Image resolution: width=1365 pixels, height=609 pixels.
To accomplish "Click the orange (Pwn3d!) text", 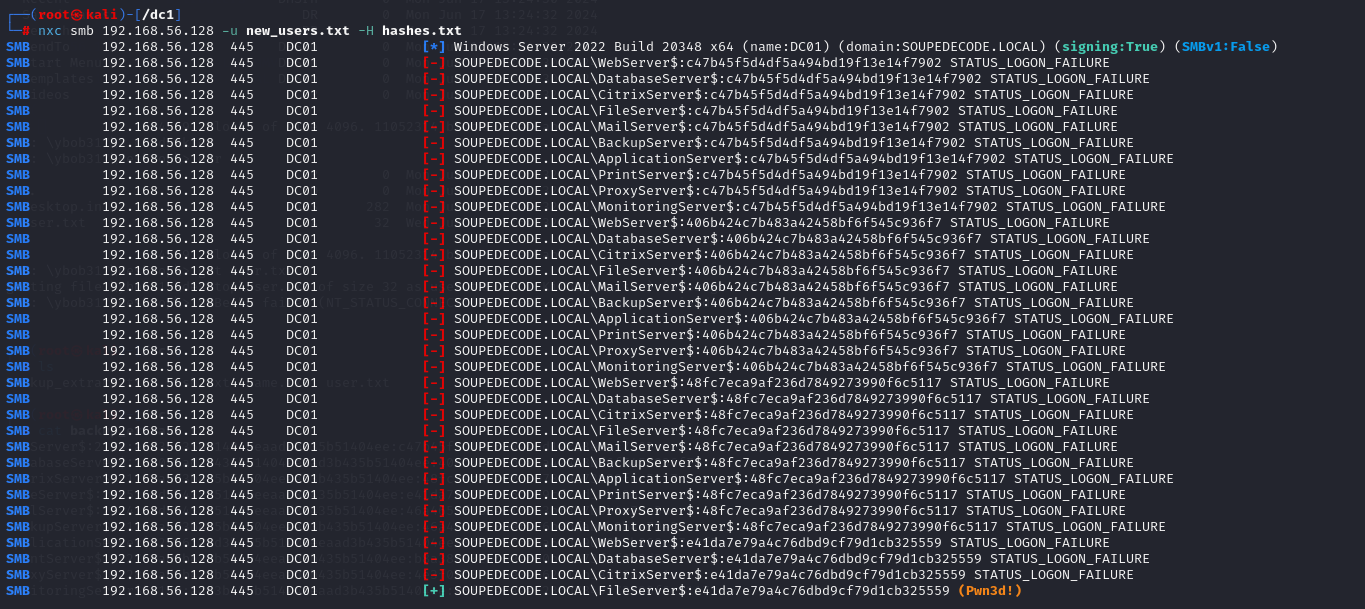I will tap(990, 591).
